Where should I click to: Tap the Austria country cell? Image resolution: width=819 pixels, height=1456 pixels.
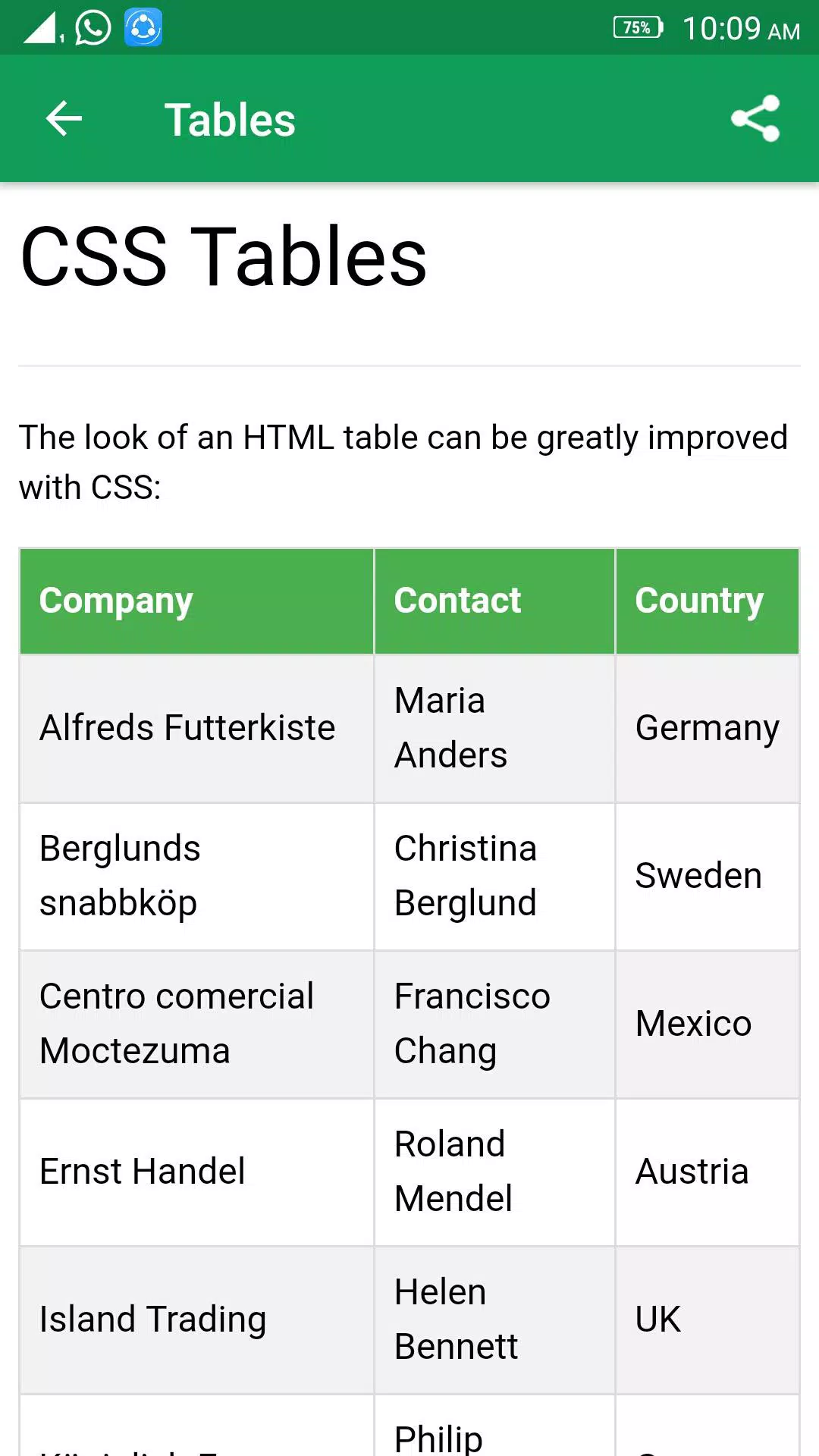708,1172
